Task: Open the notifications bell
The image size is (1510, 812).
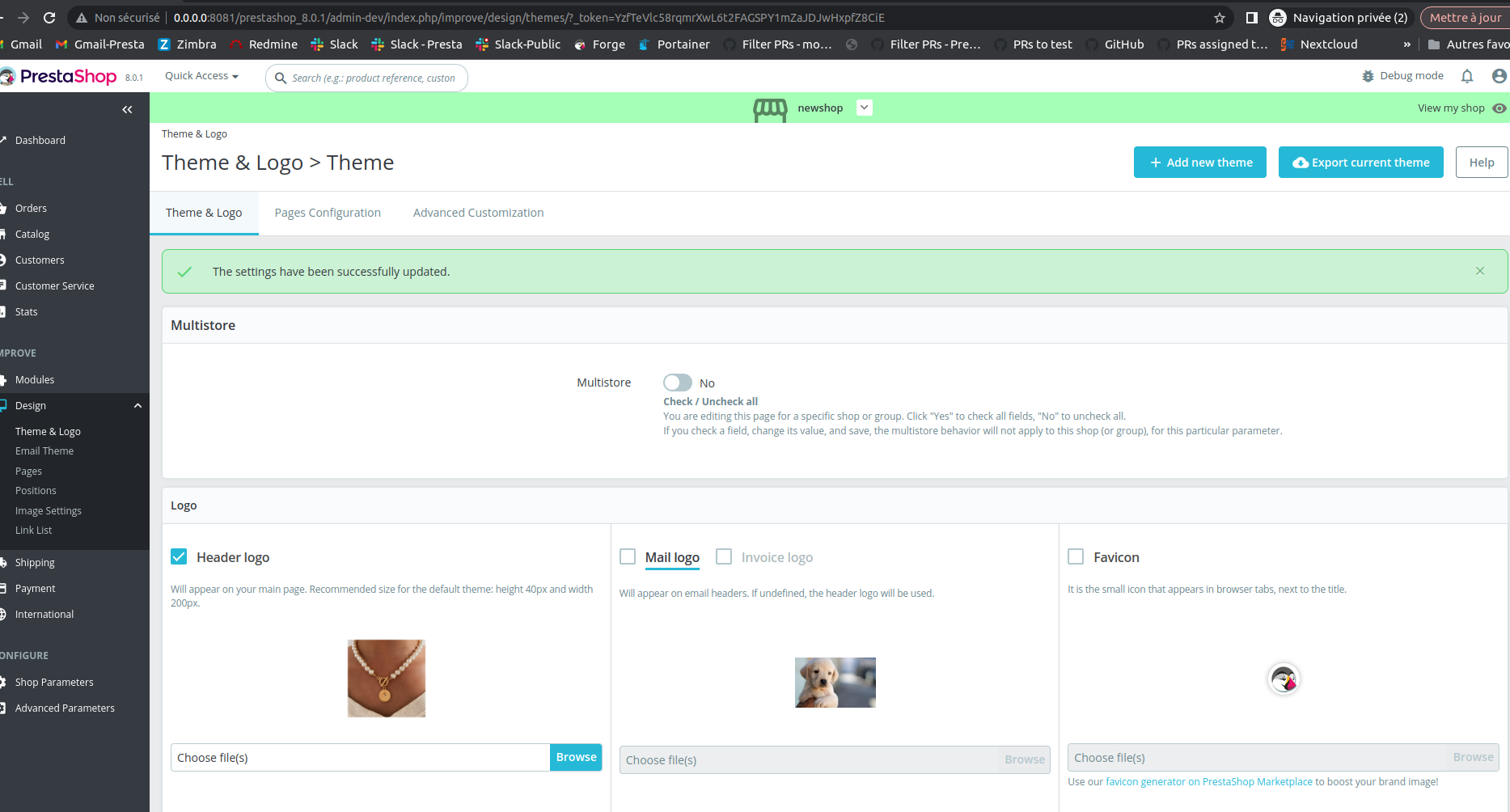Action: click(1467, 75)
